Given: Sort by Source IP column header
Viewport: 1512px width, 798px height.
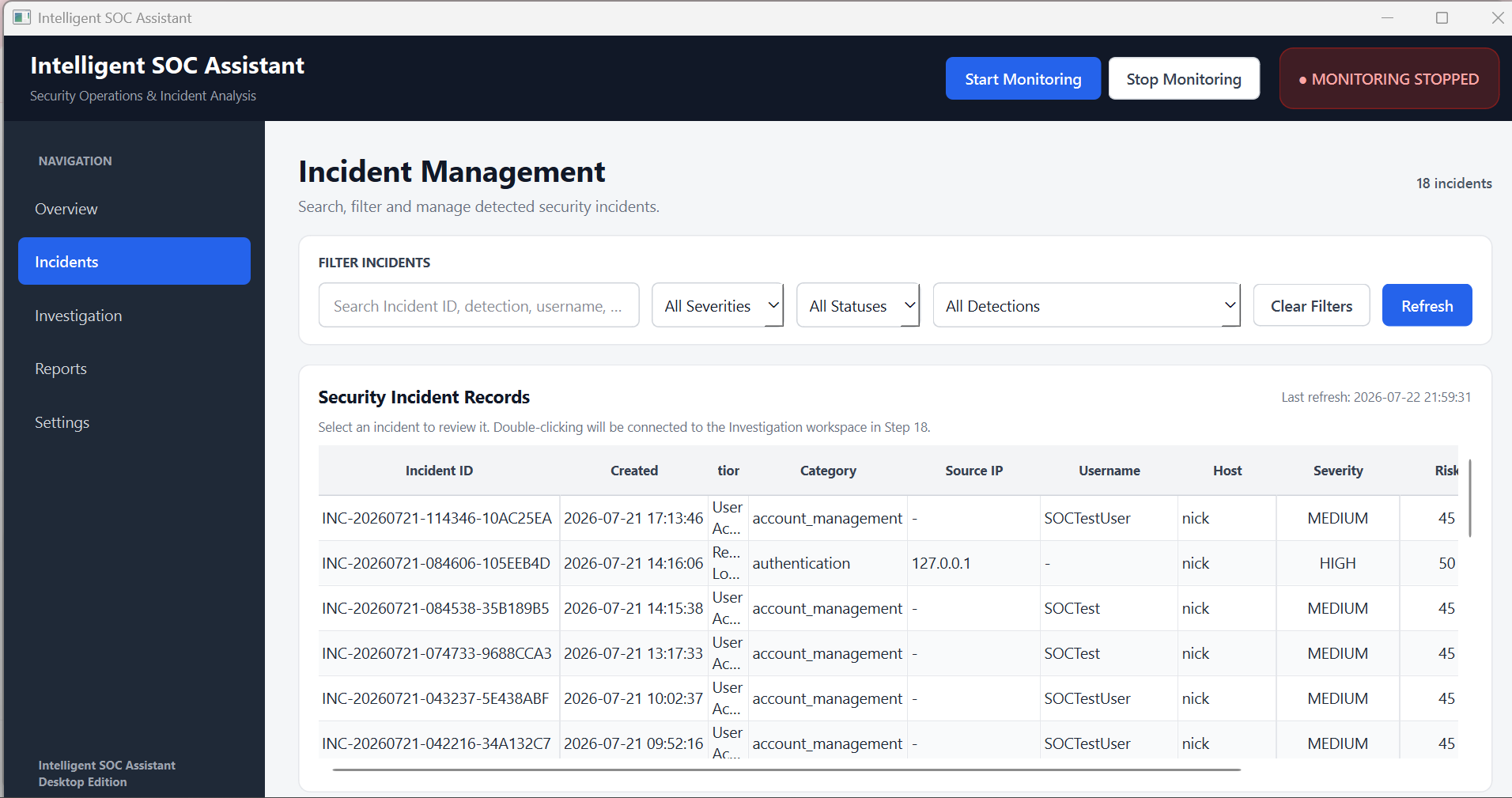Looking at the screenshot, I should [x=973, y=471].
